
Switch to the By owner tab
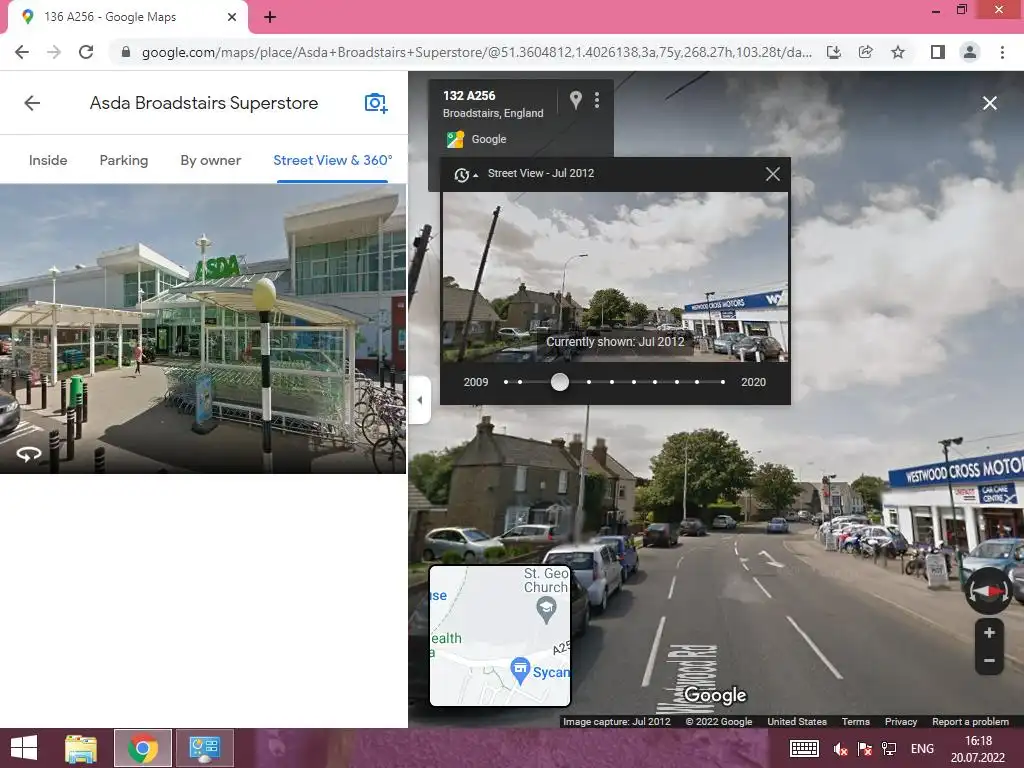click(x=210, y=160)
